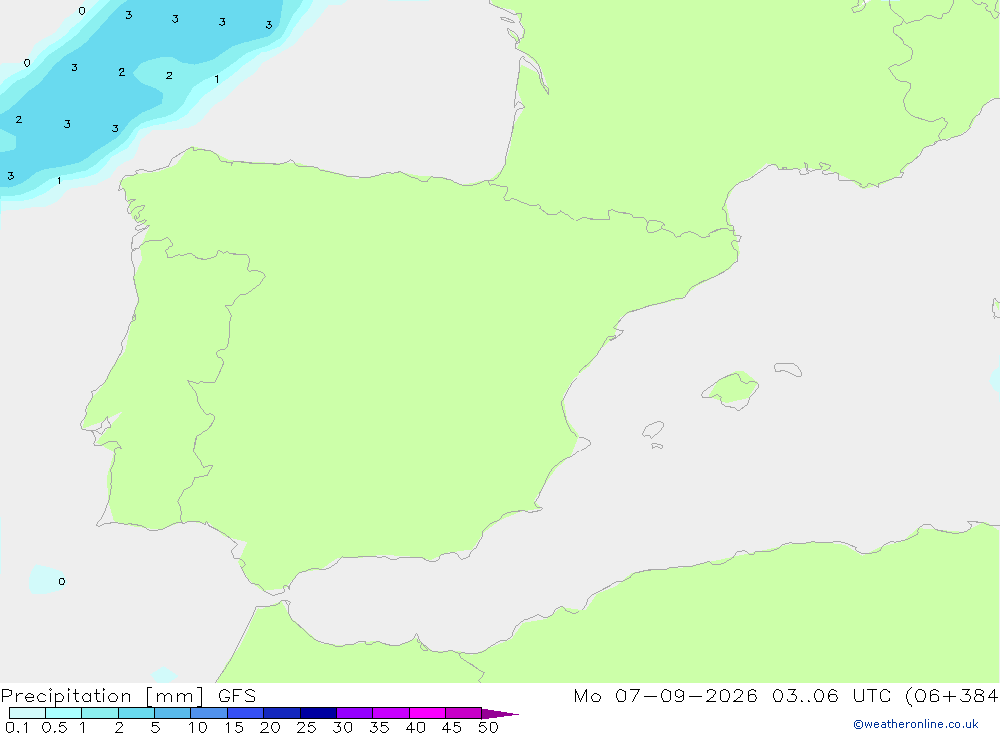1000x733 pixels.
Task: Click the Menorca island outline
Action: point(788,369)
